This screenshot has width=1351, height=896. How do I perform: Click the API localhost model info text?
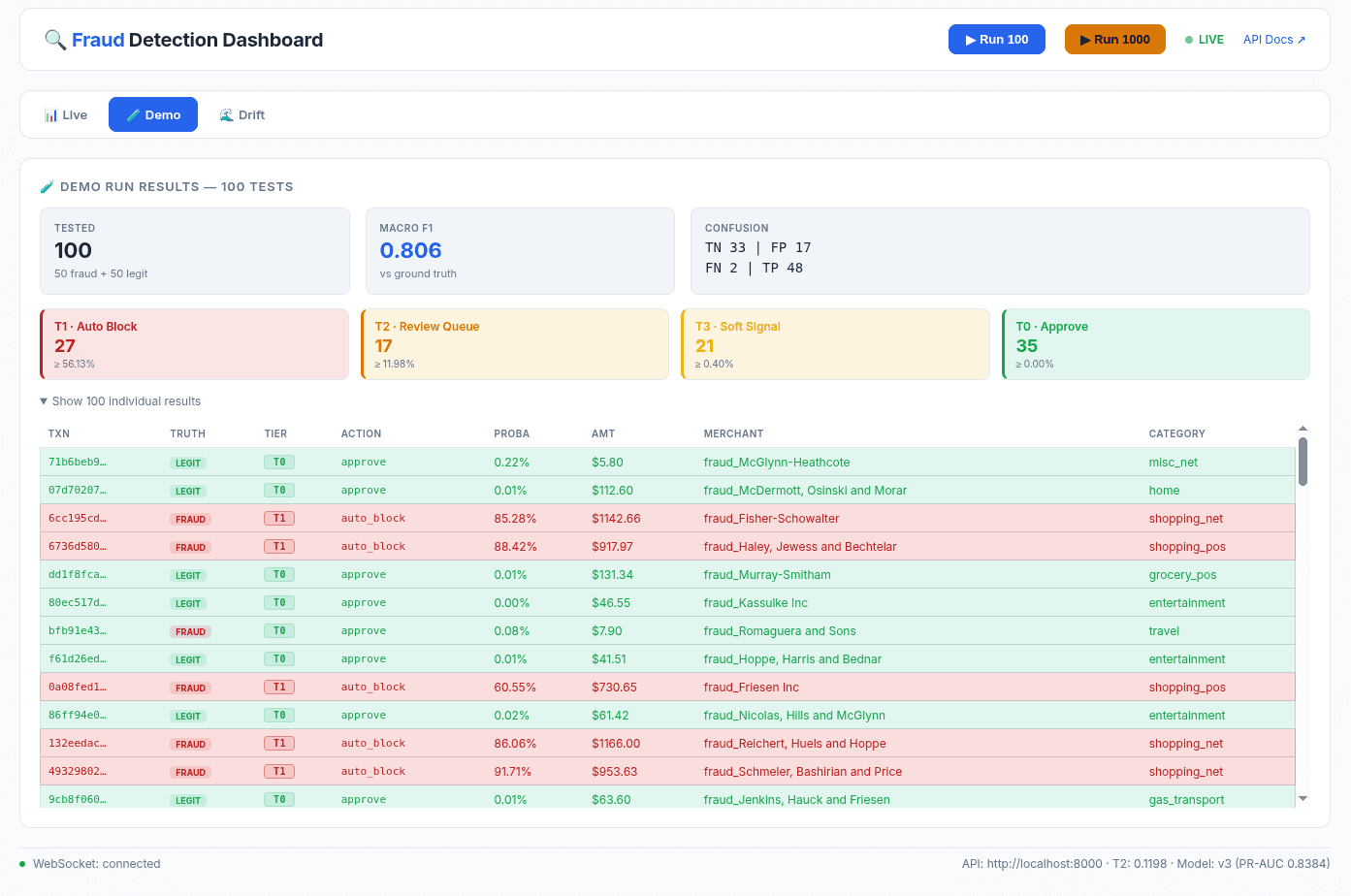coord(1145,864)
